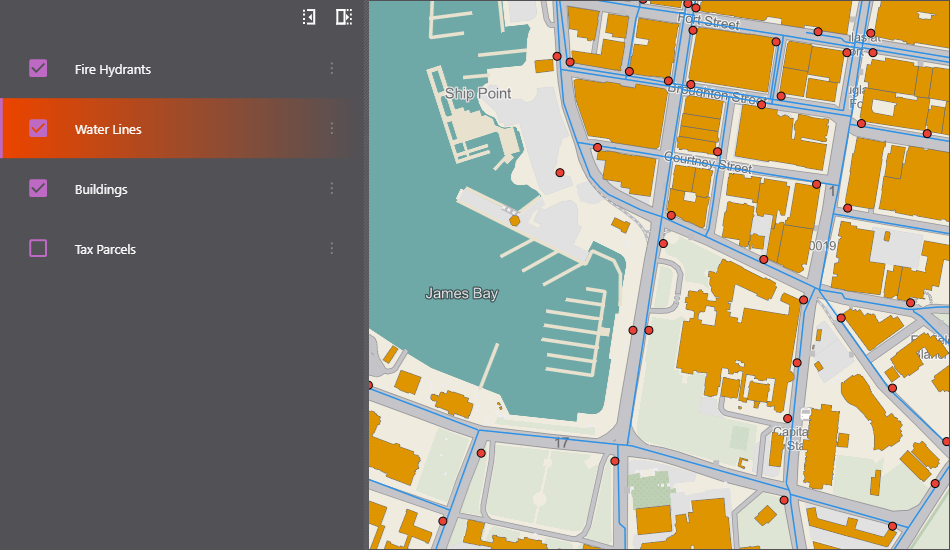Hide the Buildings layer using its checkbox
Screen dimensions: 950x550
coord(38,189)
